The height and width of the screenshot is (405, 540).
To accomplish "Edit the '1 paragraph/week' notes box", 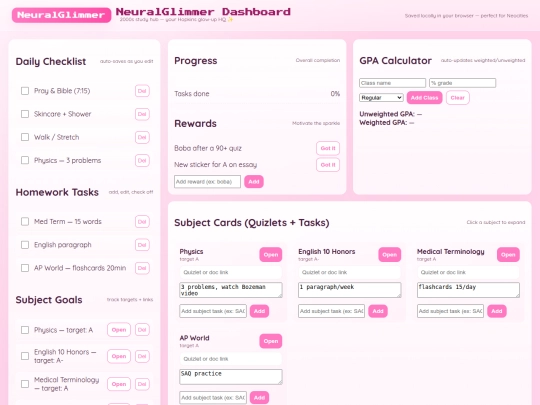I will pos(350,290).
